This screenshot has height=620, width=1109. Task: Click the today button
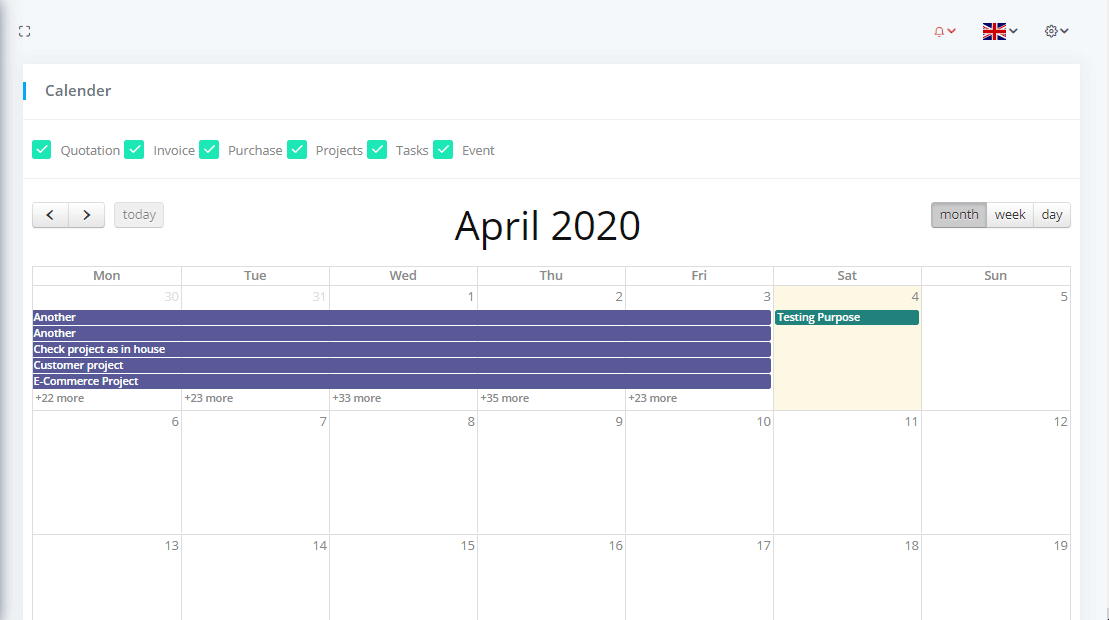tap(139, 215)
